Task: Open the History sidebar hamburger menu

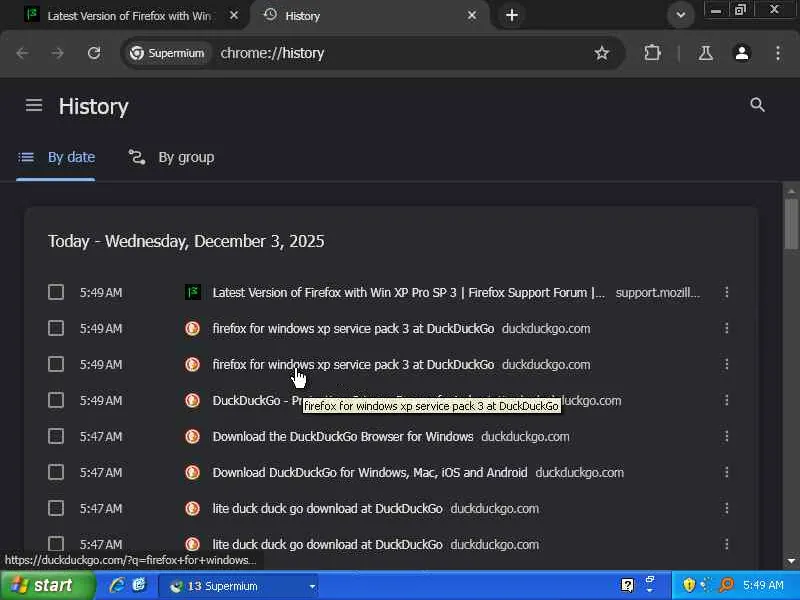Action: click(34, 105)
